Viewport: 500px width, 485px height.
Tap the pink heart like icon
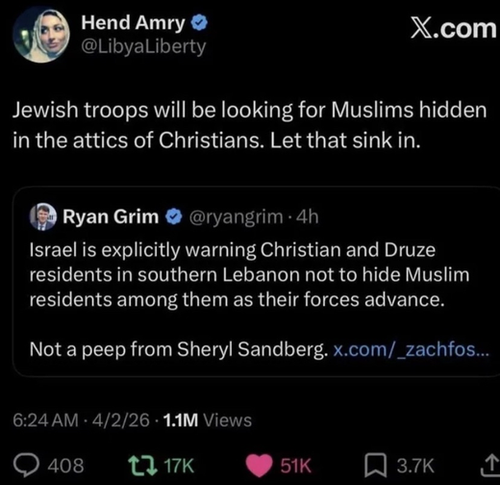click(259, 465)
